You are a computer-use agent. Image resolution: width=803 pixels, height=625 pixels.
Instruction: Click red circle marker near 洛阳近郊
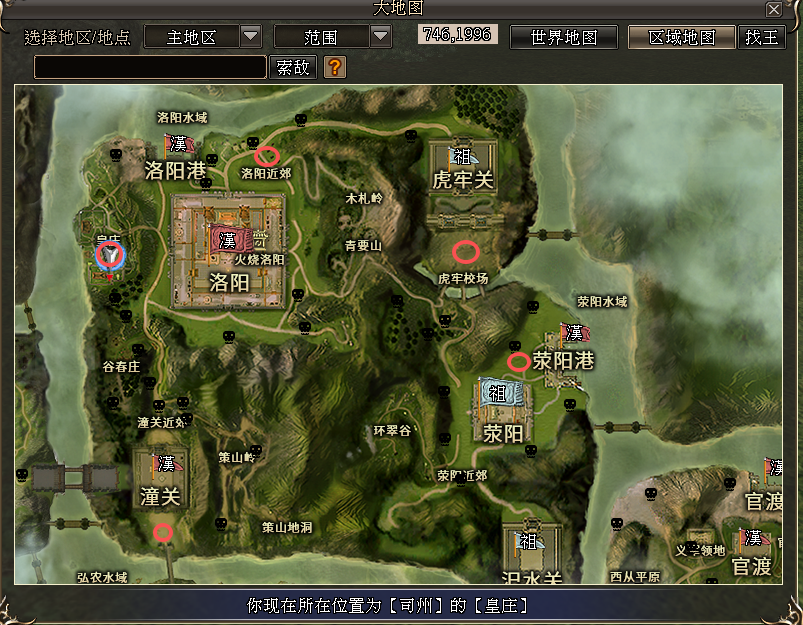pos(266,155)
